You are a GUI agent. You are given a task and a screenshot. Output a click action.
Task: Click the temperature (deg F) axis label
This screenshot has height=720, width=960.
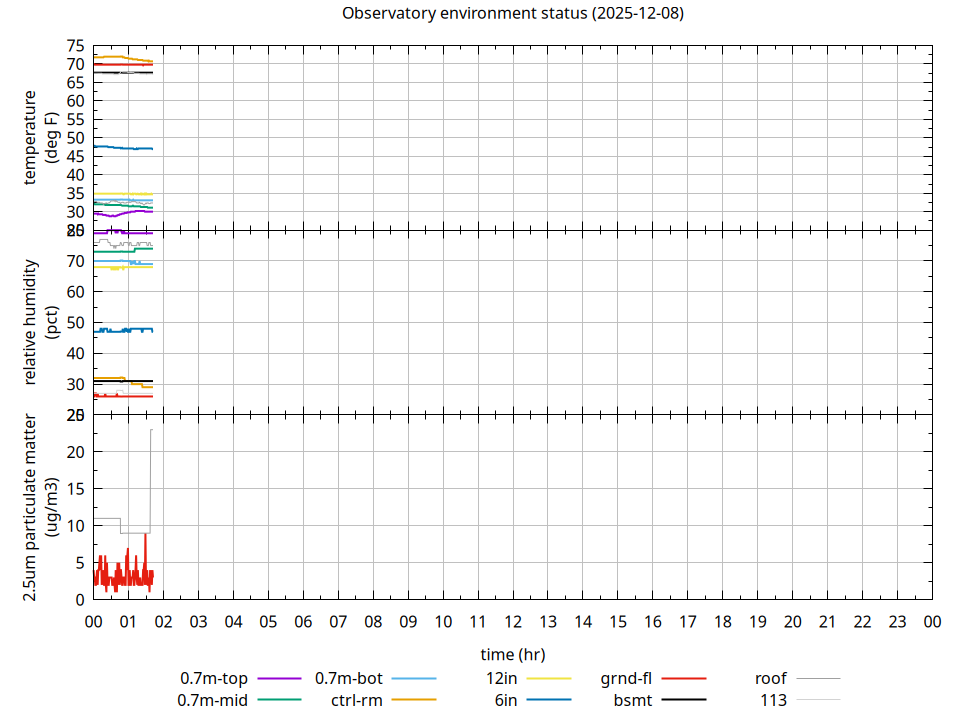click(x=40, y=137)
